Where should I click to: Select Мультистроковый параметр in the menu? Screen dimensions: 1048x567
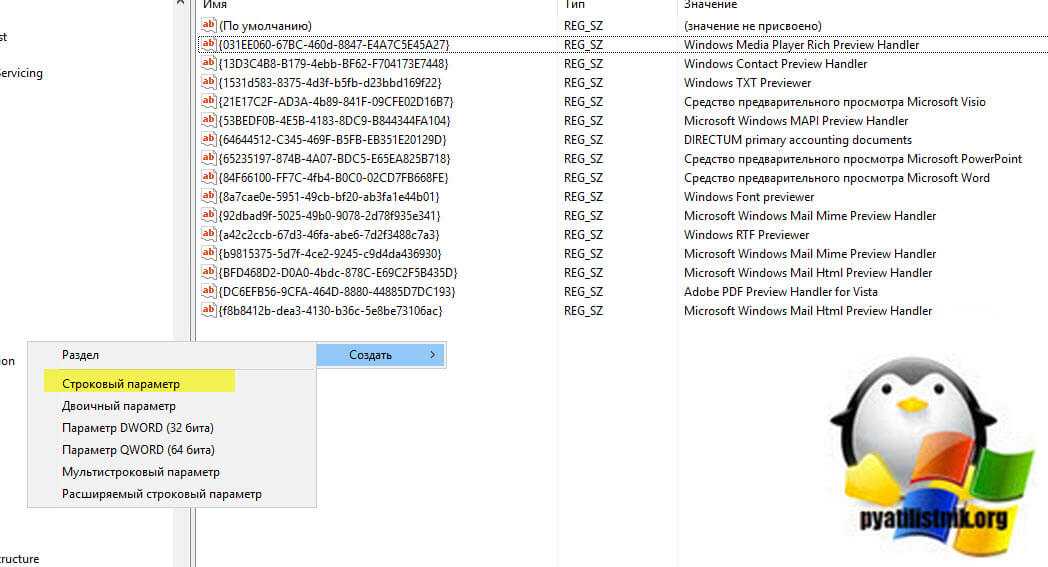tap(141, 472)
